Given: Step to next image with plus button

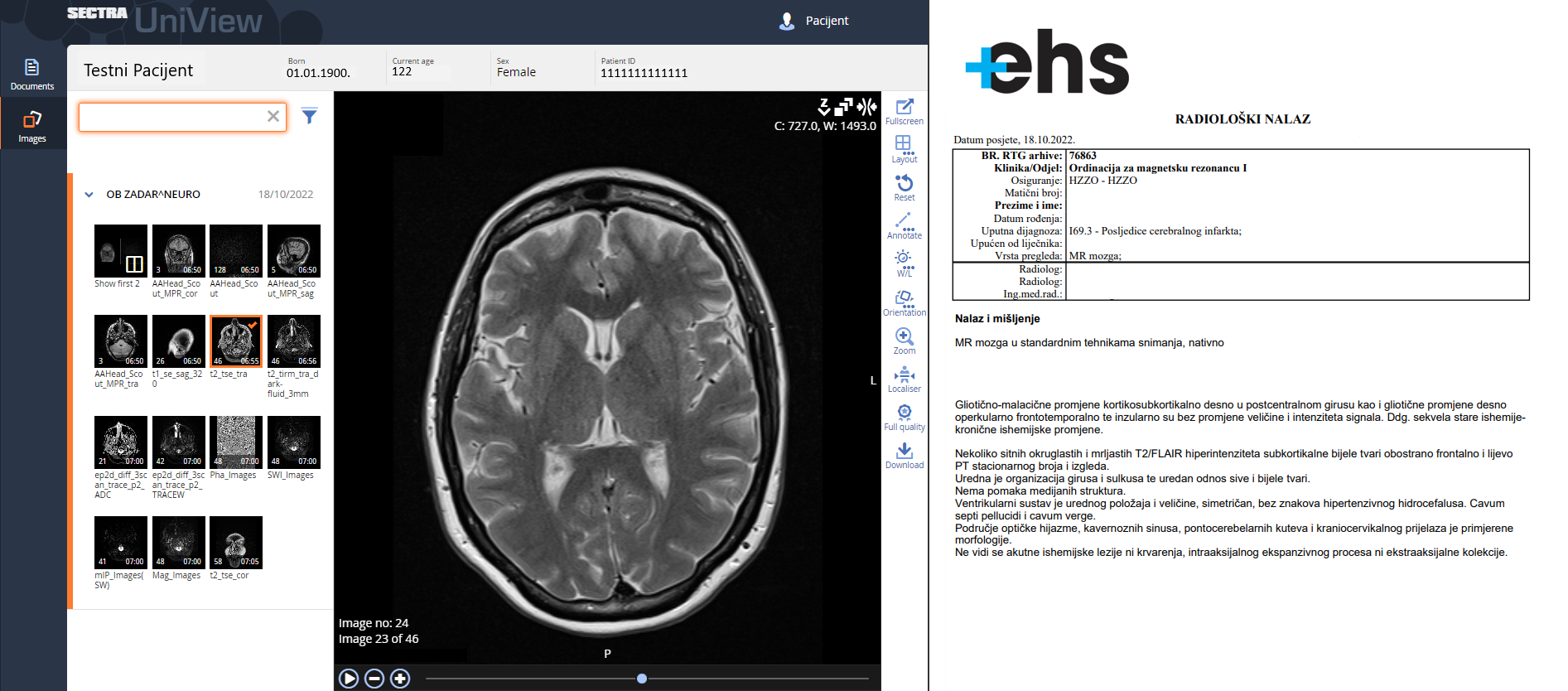Looking at the screenshot, I should pos(400,679).
